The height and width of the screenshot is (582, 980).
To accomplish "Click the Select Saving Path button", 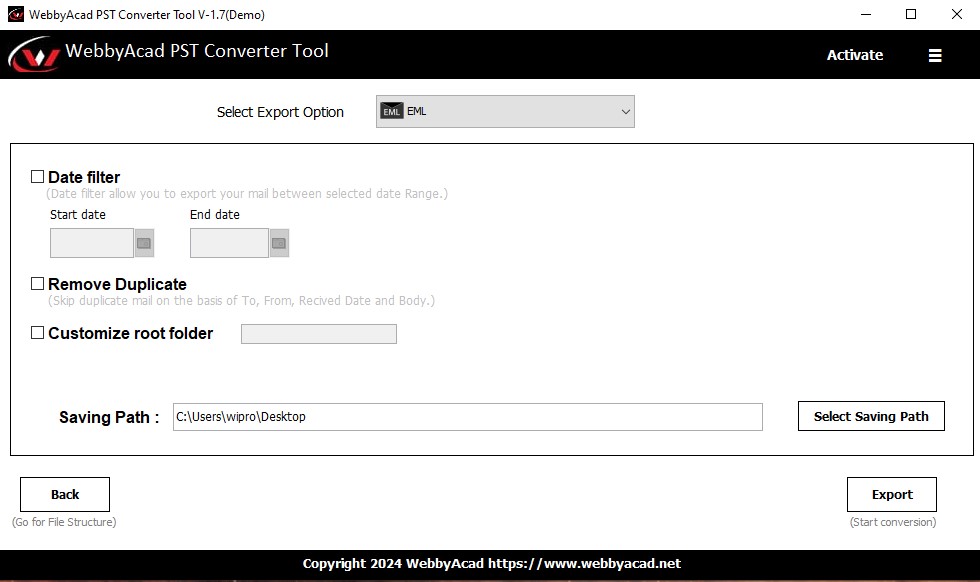I will click(871, 416).
